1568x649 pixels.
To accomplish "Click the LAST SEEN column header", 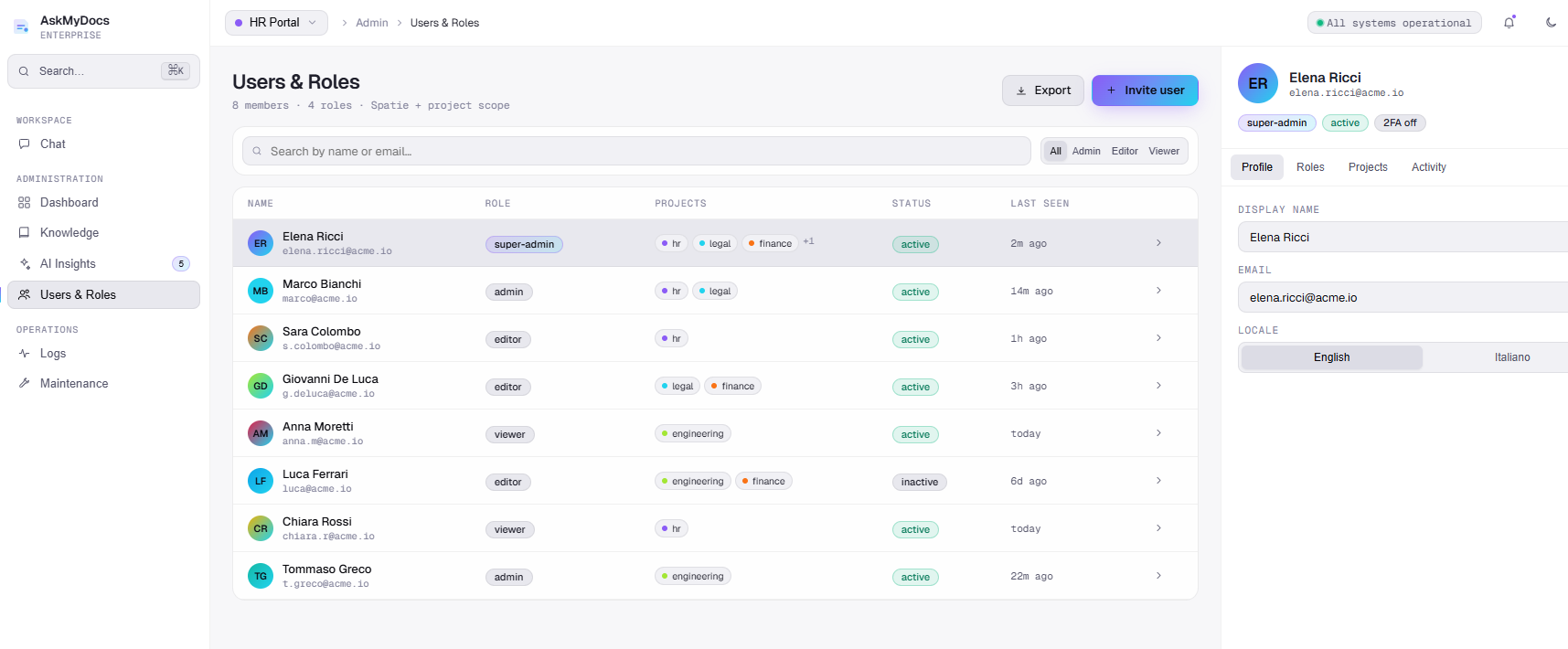I will [x=1040, y=204].
